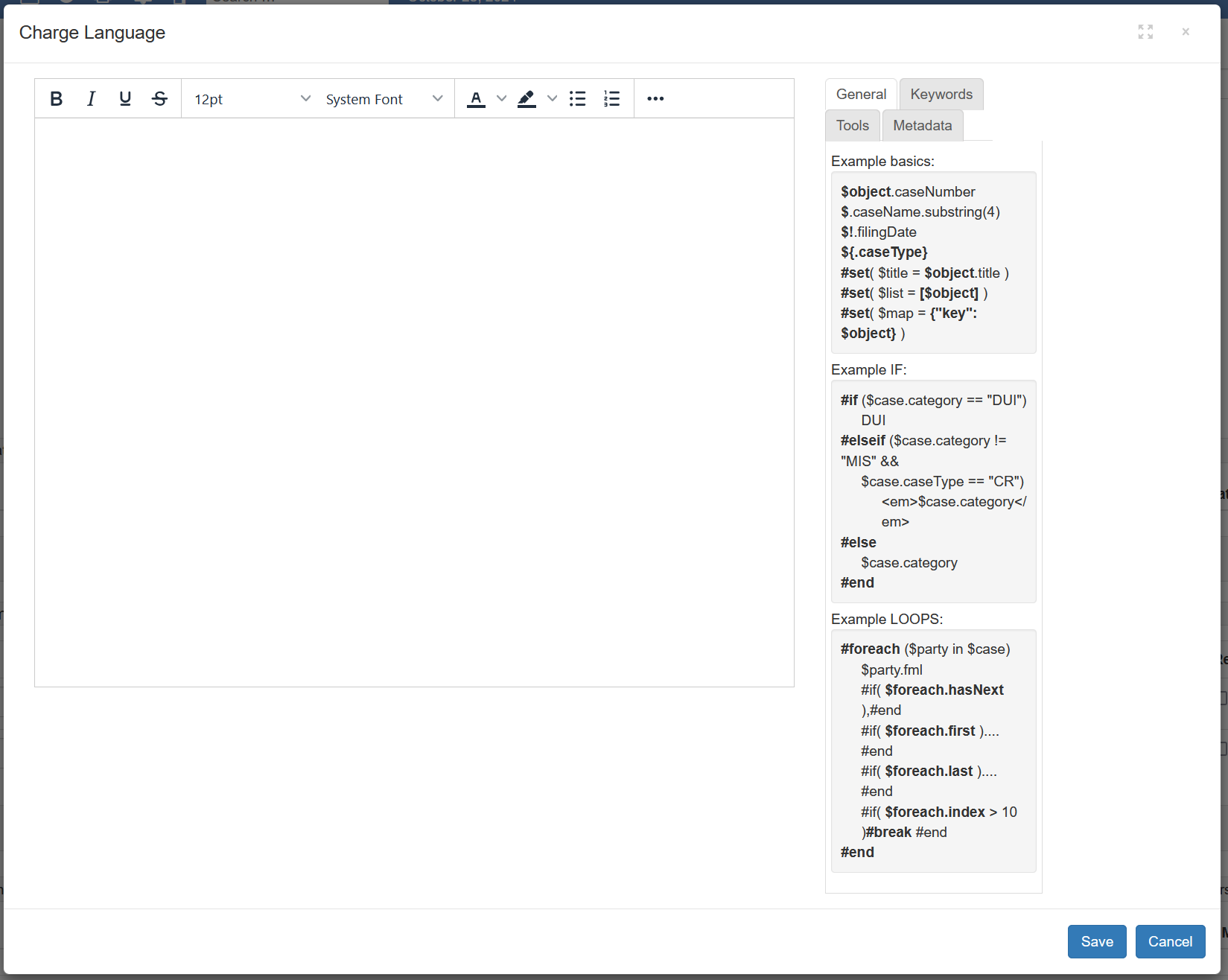Switch to the Keywords tab
The image size is (1228, 980).
[x=941, y=95]
